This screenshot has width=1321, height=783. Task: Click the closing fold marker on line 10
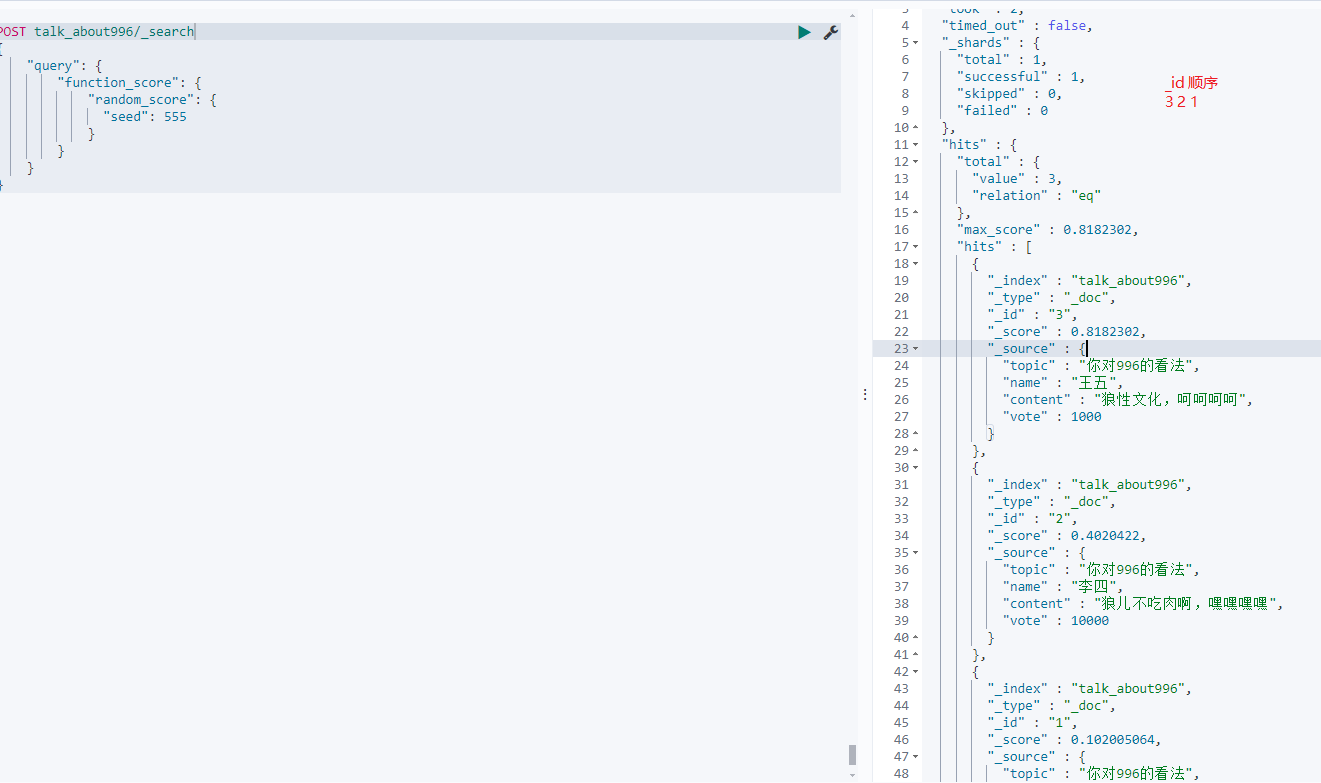point(915,128)
